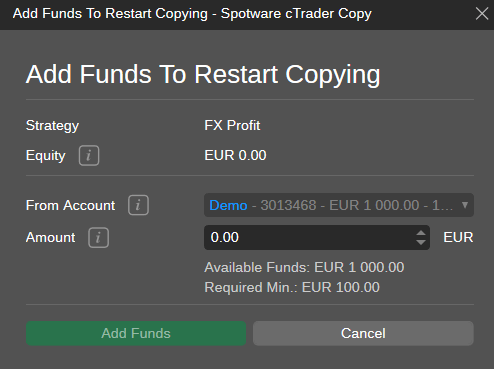Click the EUR currency label beside amount

pos(458,238)
